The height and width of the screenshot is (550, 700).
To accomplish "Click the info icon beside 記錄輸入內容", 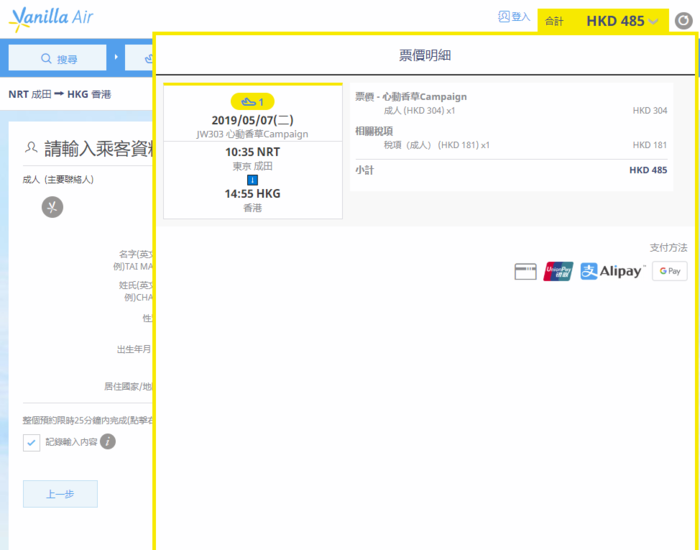I will [107, 442].
